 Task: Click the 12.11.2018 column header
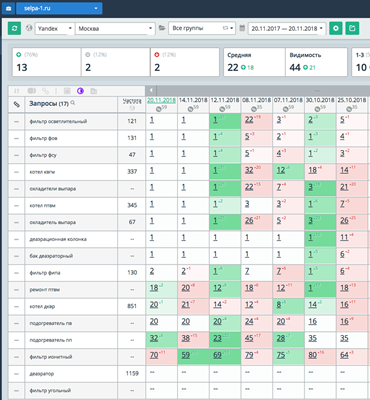click(225, 100)
